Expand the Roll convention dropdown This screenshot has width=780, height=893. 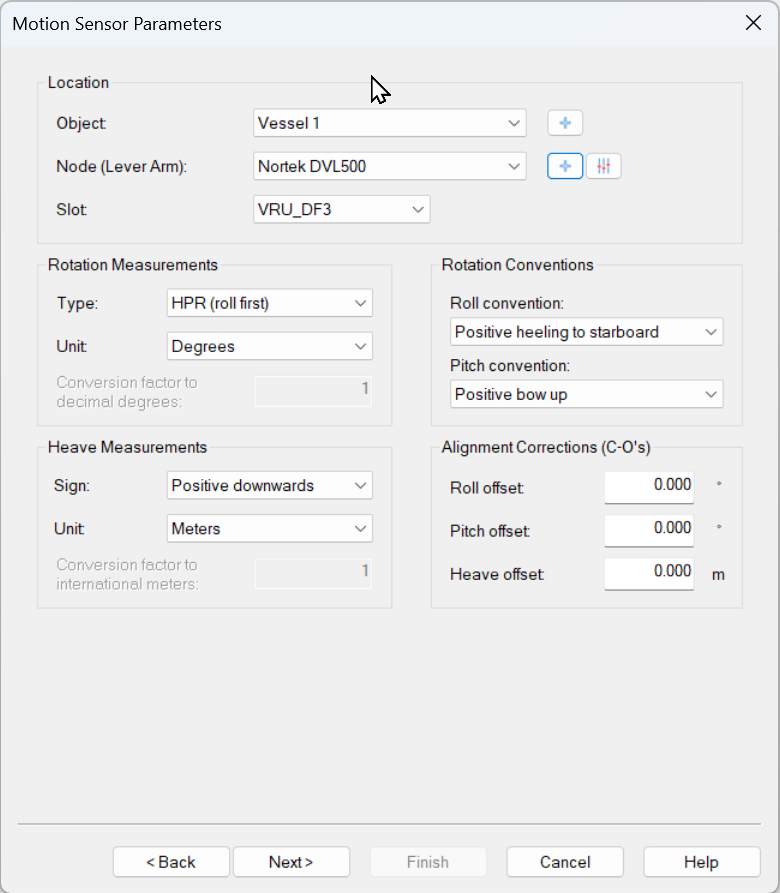tap(586, 332)
